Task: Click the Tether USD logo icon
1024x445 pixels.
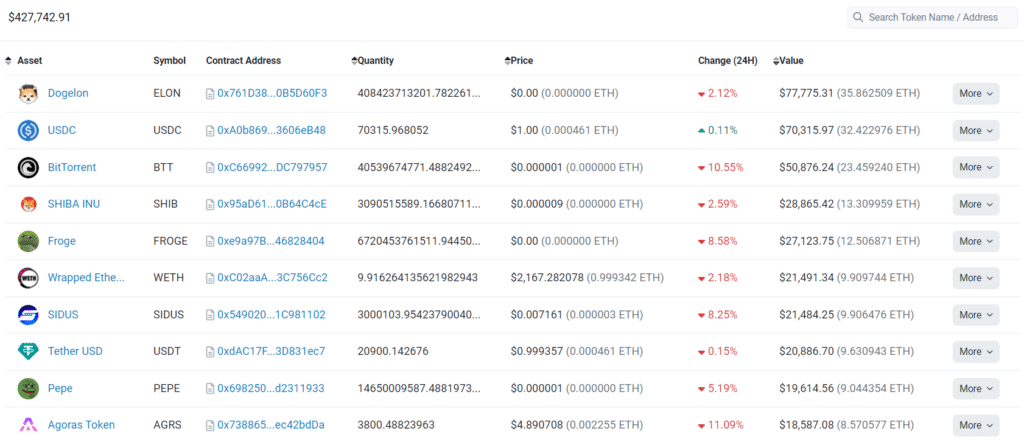Action: click(x=28, y=352)
